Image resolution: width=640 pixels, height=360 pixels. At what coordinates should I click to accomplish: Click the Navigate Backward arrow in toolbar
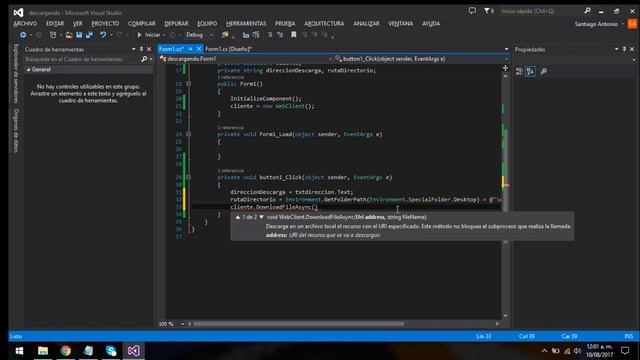23,35
